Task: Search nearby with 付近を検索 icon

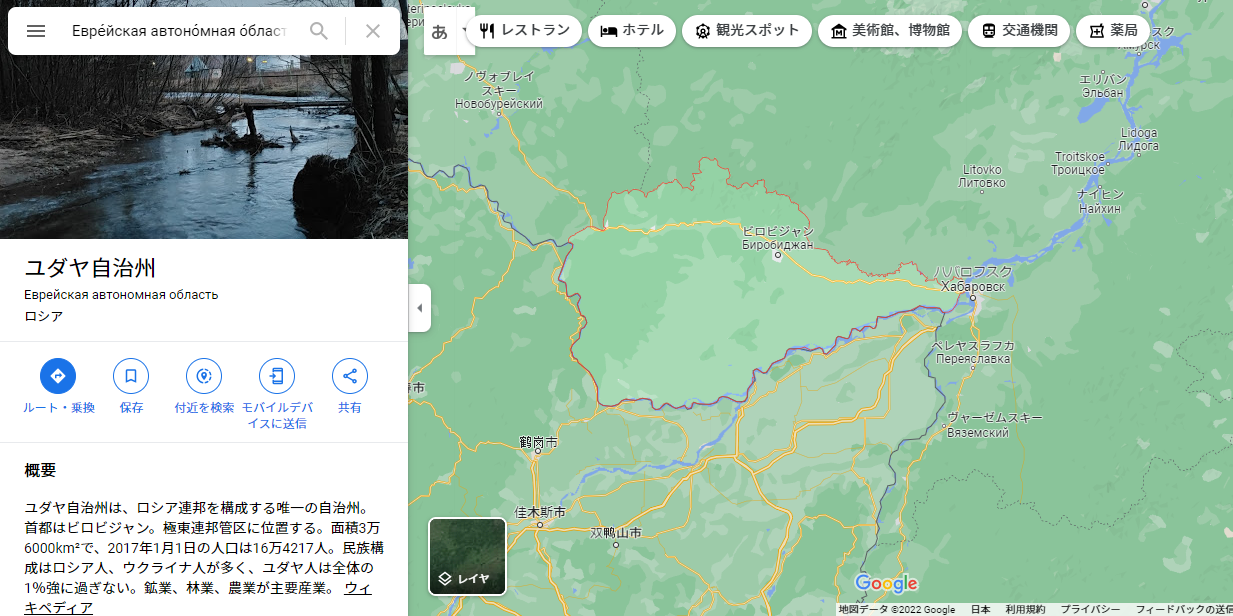Action: tap(204, 376)
